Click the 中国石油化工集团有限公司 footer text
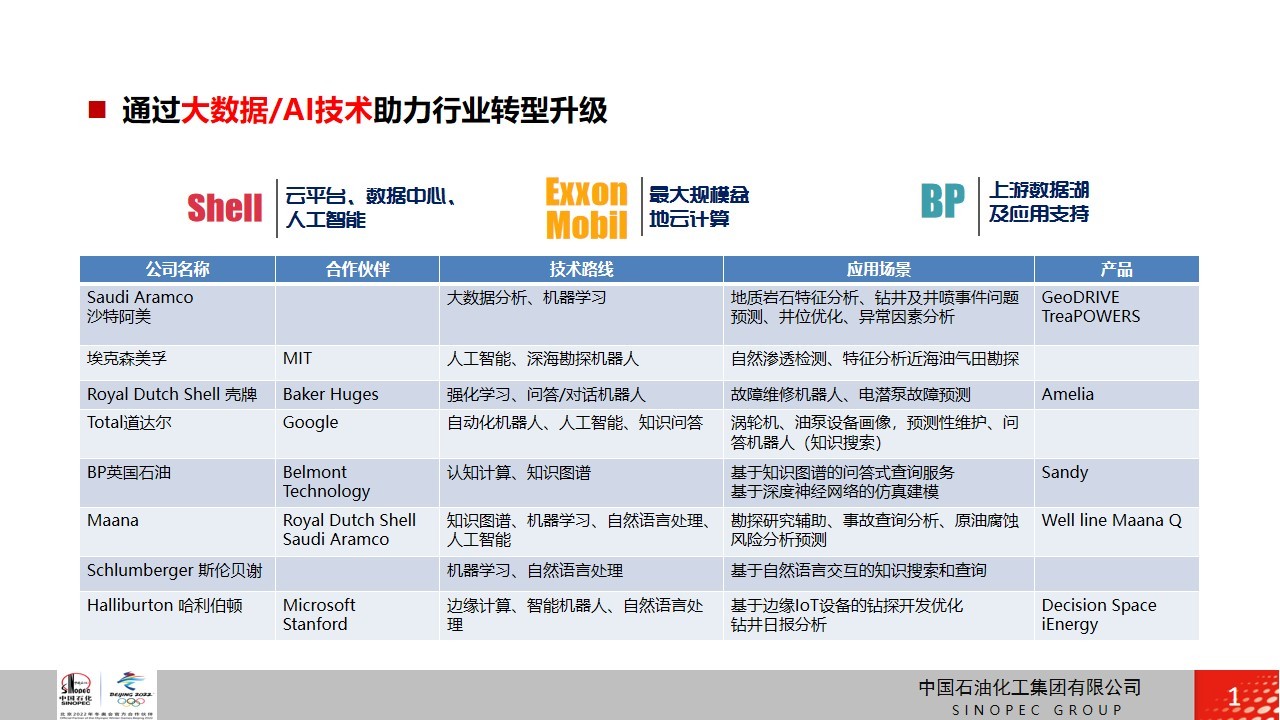The image size is (1280, 720). [x=1030, y=688]
